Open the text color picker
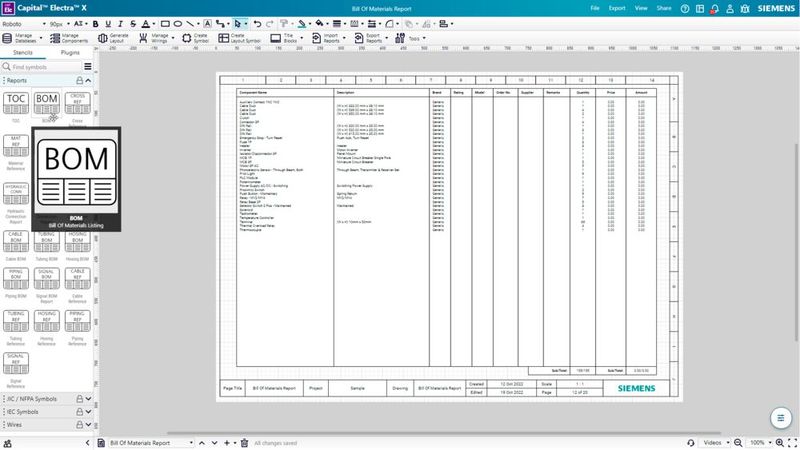This screenshot has width=800, height=450. click(145, 24)
